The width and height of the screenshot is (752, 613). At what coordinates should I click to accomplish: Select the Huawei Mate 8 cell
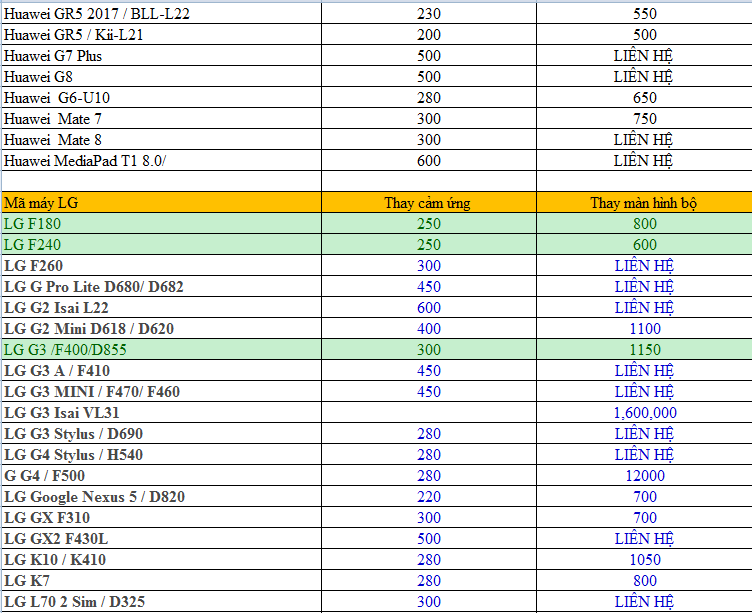[x=162, y=140]
